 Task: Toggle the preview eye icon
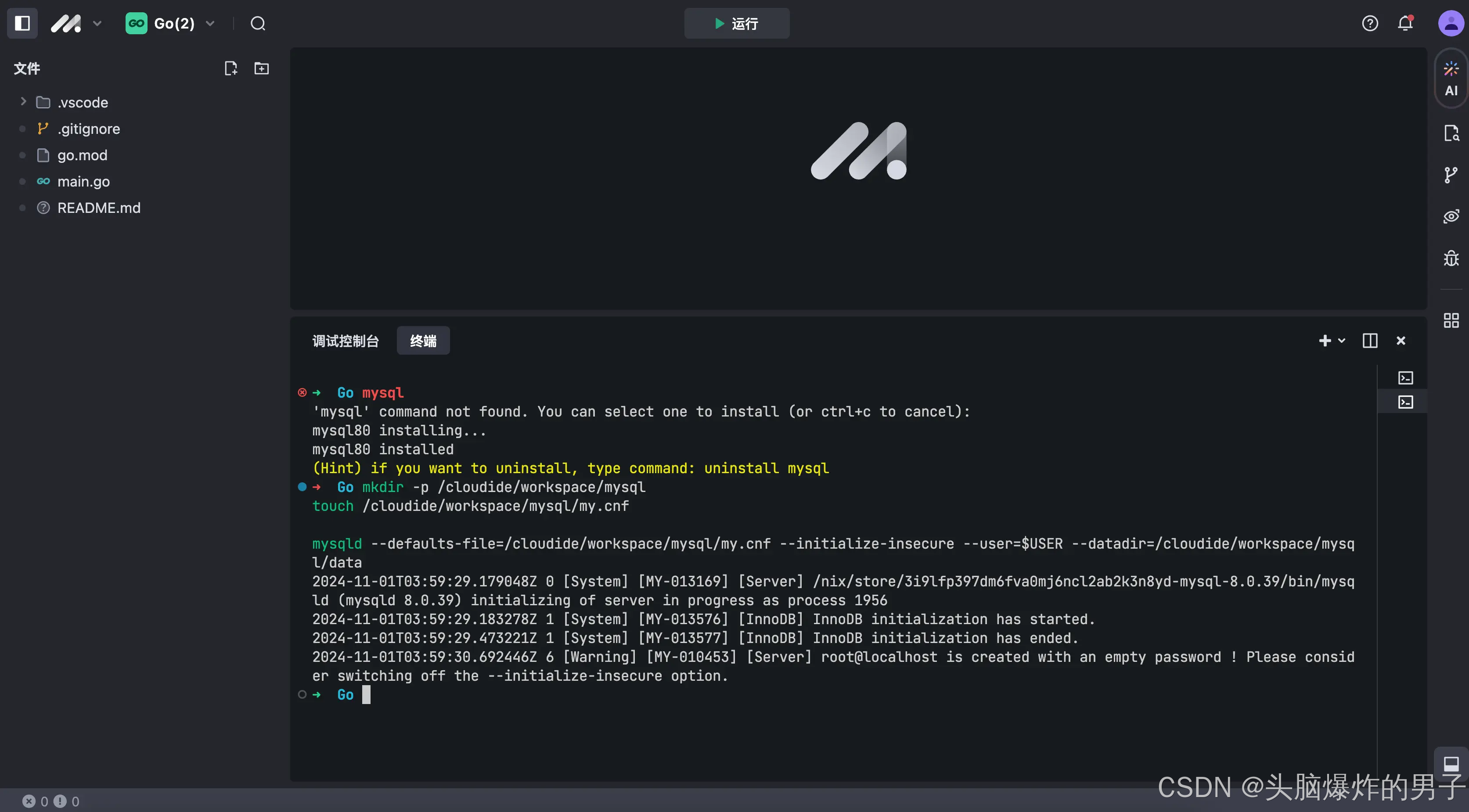[1451, 217]
